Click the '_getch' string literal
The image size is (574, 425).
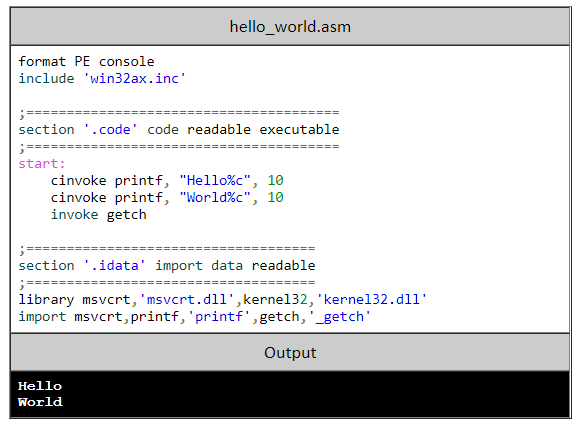340,317
